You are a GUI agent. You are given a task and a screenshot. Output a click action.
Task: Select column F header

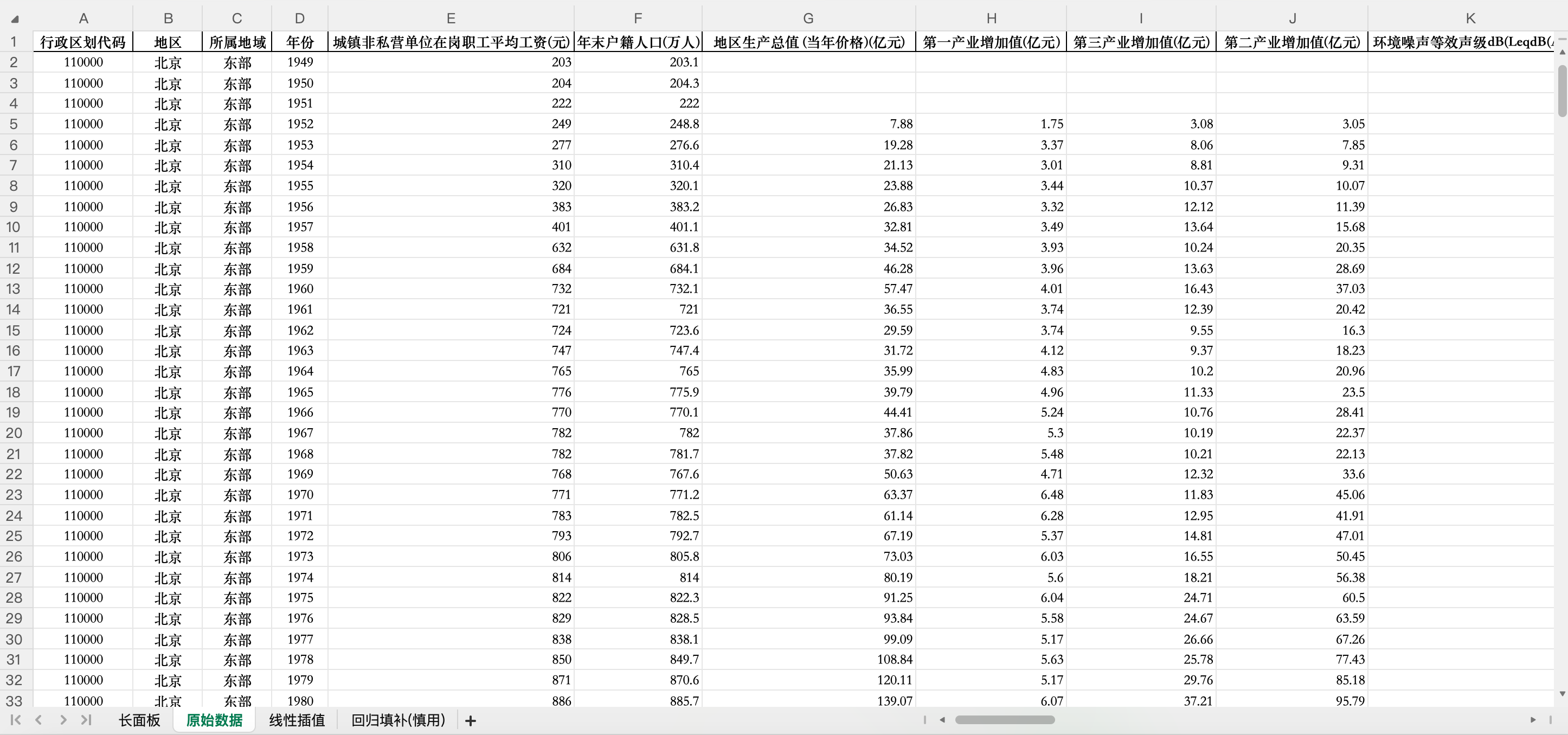click(638, 18)
